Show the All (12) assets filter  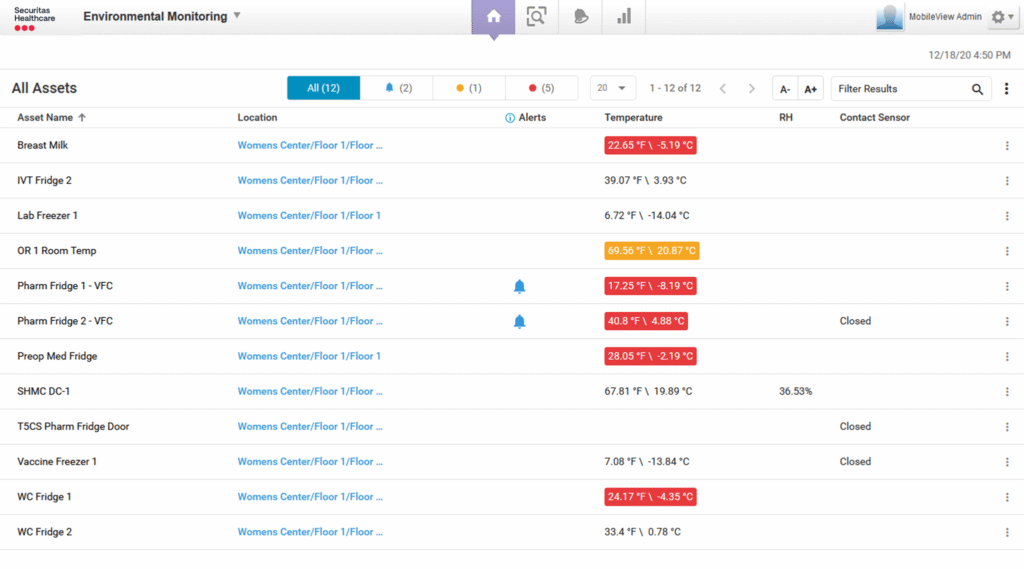323,88
